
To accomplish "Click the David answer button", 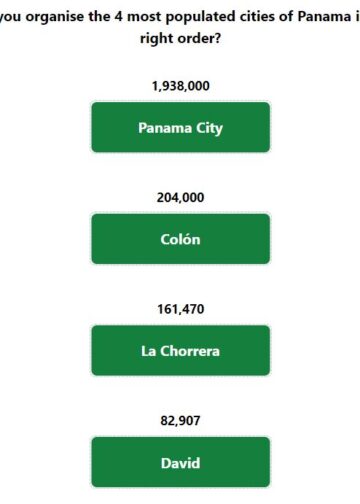I will pyautogui.click(x=181, y=462).
